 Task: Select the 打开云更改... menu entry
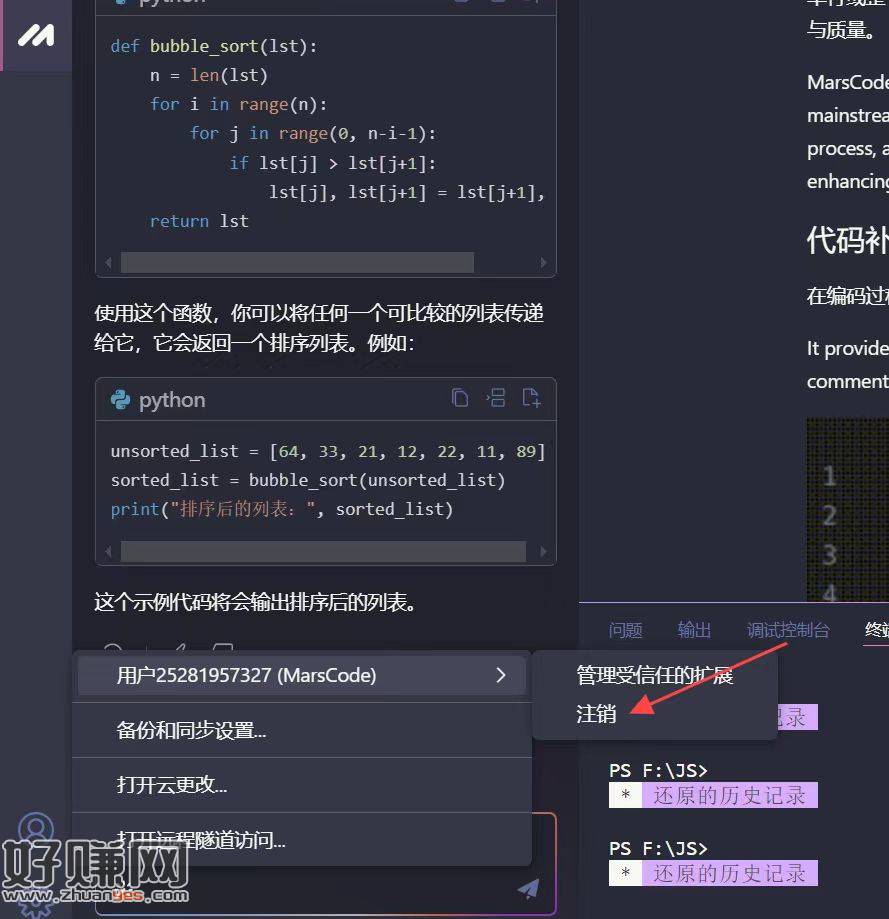(301, 785)
